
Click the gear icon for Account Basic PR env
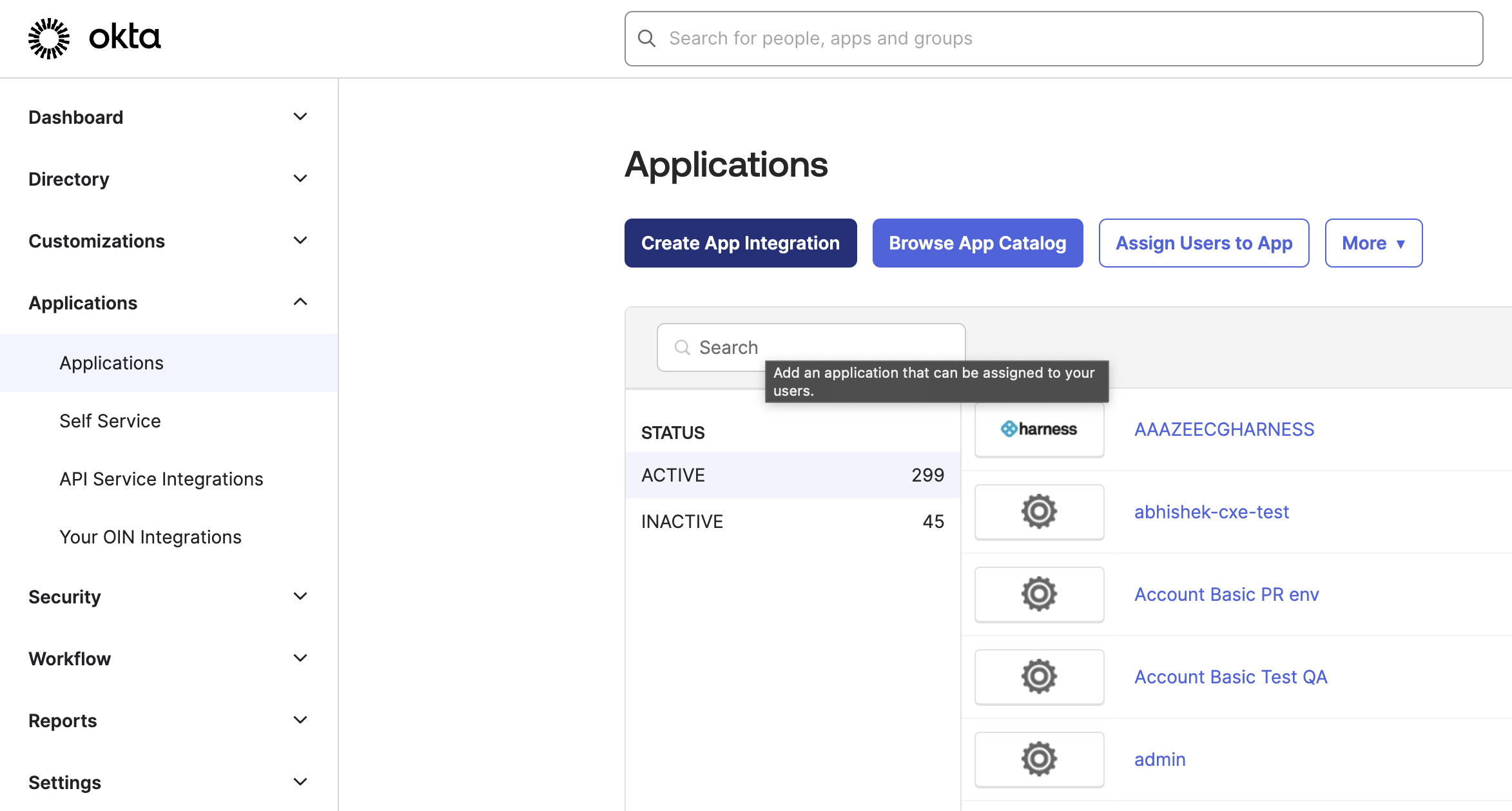[1038, 594]
